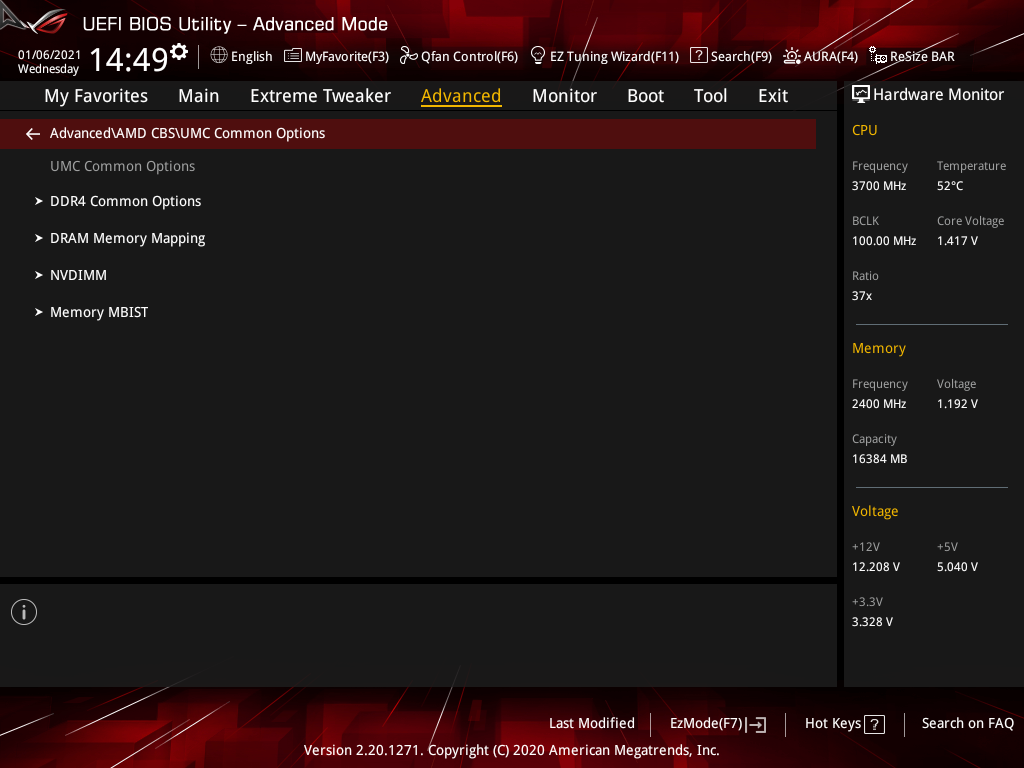
Task: Switch to EzMode(F7)
Action: click(718, 724)
